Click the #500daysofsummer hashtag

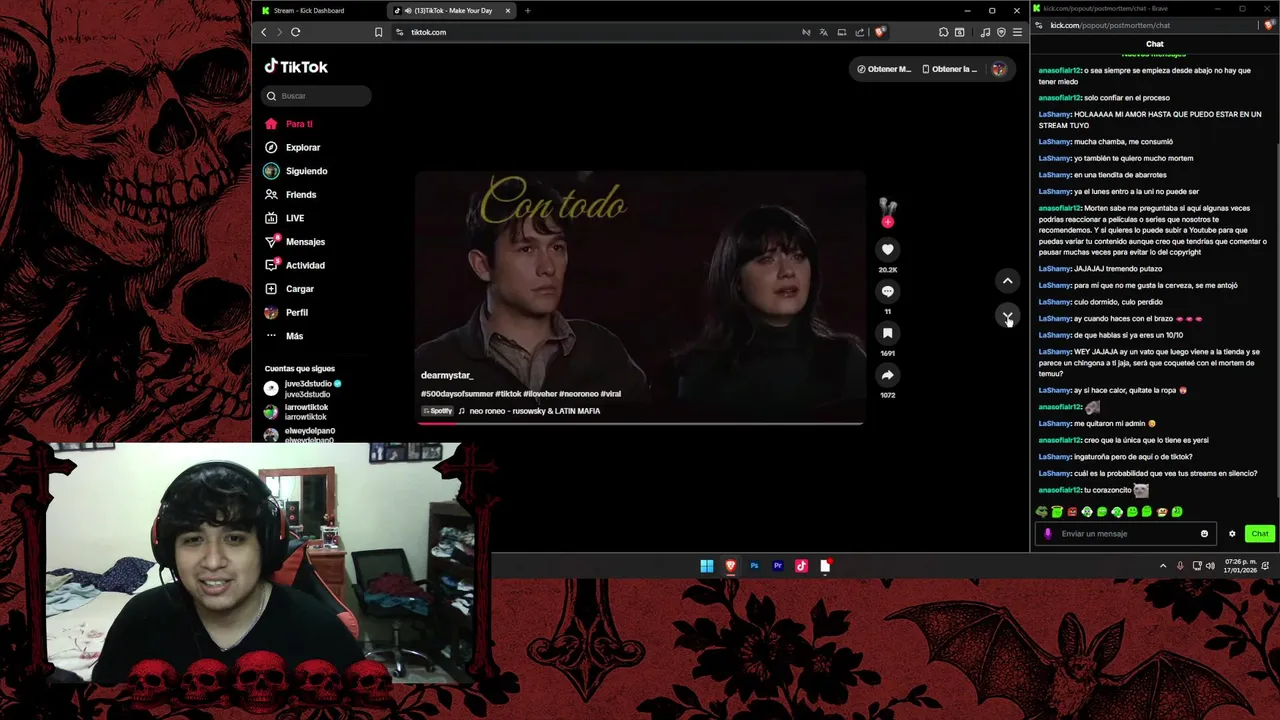(457, 394)
